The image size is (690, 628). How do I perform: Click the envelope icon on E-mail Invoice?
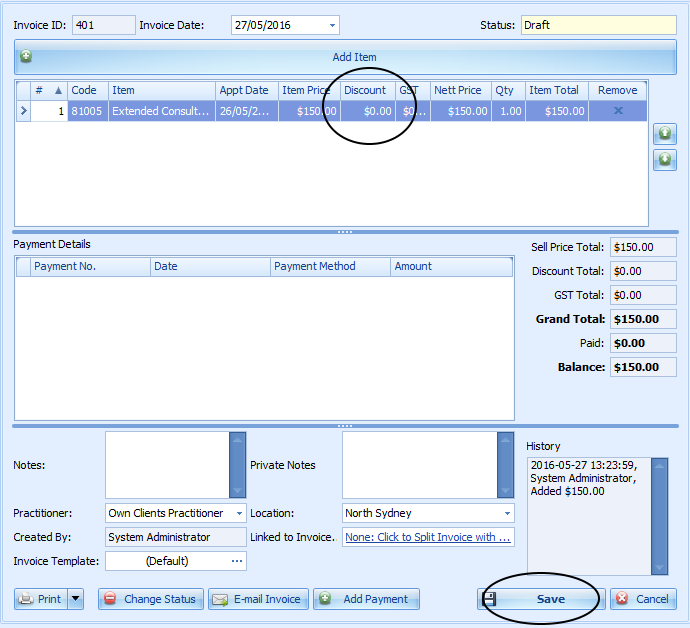pyautogui.click(x=220, y=599)
